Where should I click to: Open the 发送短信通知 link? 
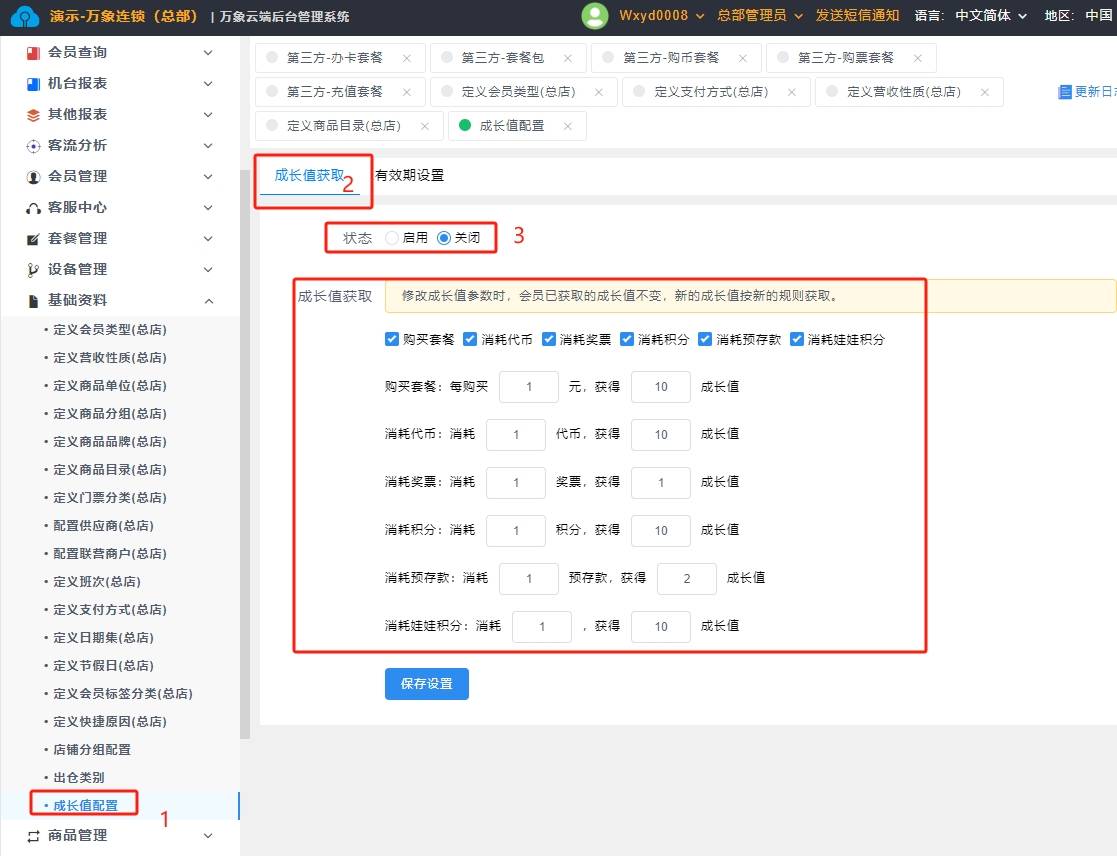pos(857,15)
